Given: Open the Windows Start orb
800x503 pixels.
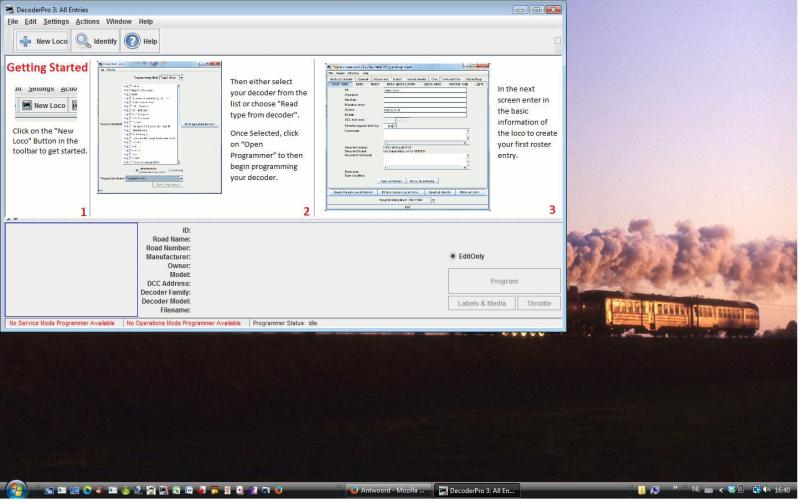Looking at the screenshot, I should pyautogui.click(x=16, y=490).
